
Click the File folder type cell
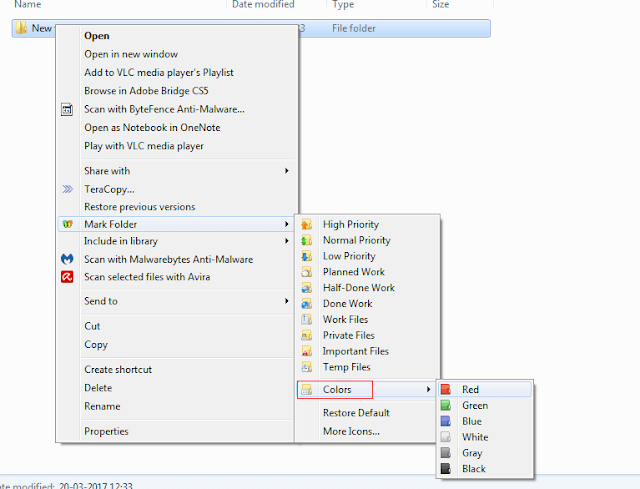pos(353,29)
